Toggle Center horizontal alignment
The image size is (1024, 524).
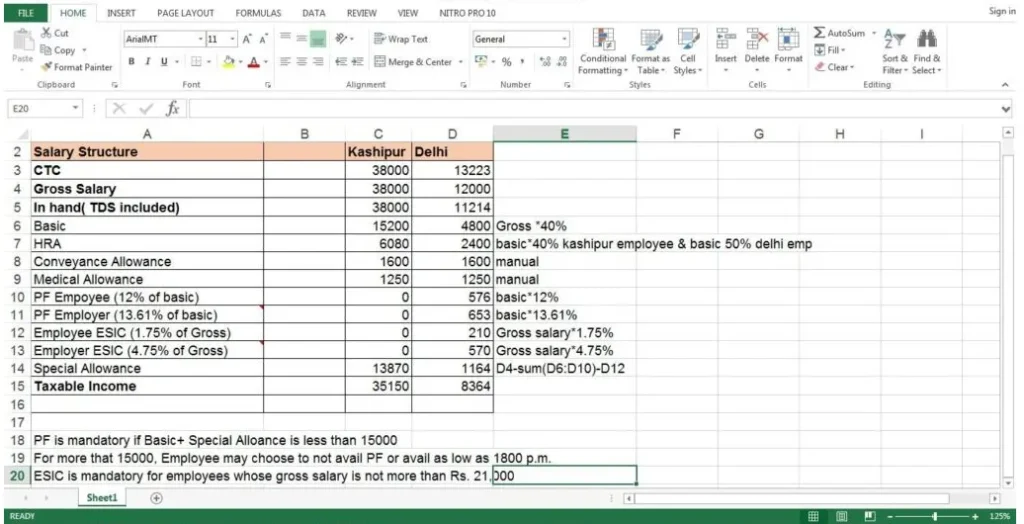click(x=302, y=61)
